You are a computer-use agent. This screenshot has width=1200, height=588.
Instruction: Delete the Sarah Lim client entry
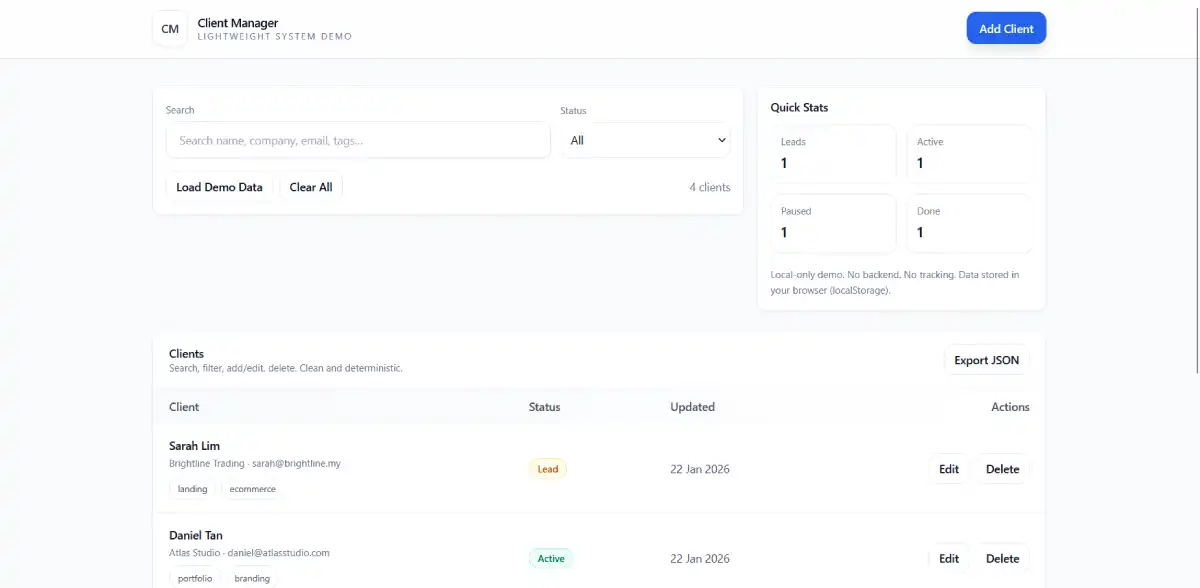[1001, 468]
